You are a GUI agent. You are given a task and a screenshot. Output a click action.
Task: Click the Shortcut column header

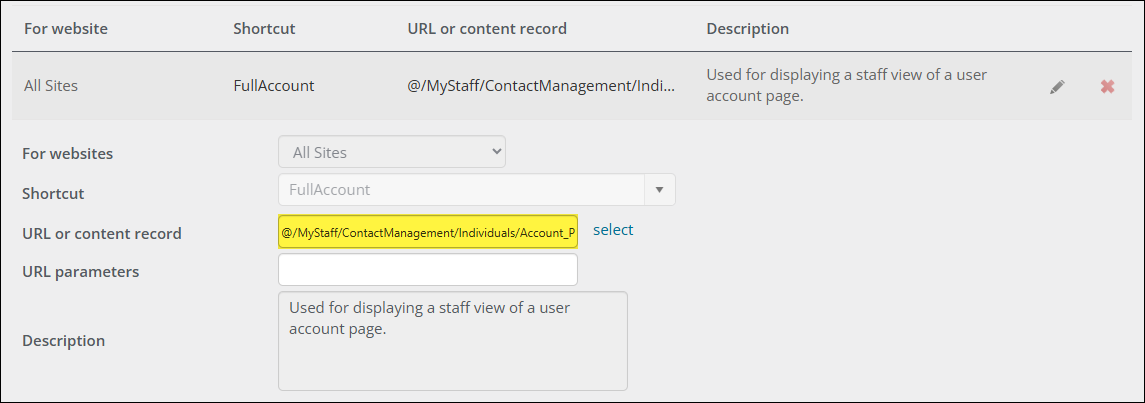pyautogui.click(x=264, y=29)
